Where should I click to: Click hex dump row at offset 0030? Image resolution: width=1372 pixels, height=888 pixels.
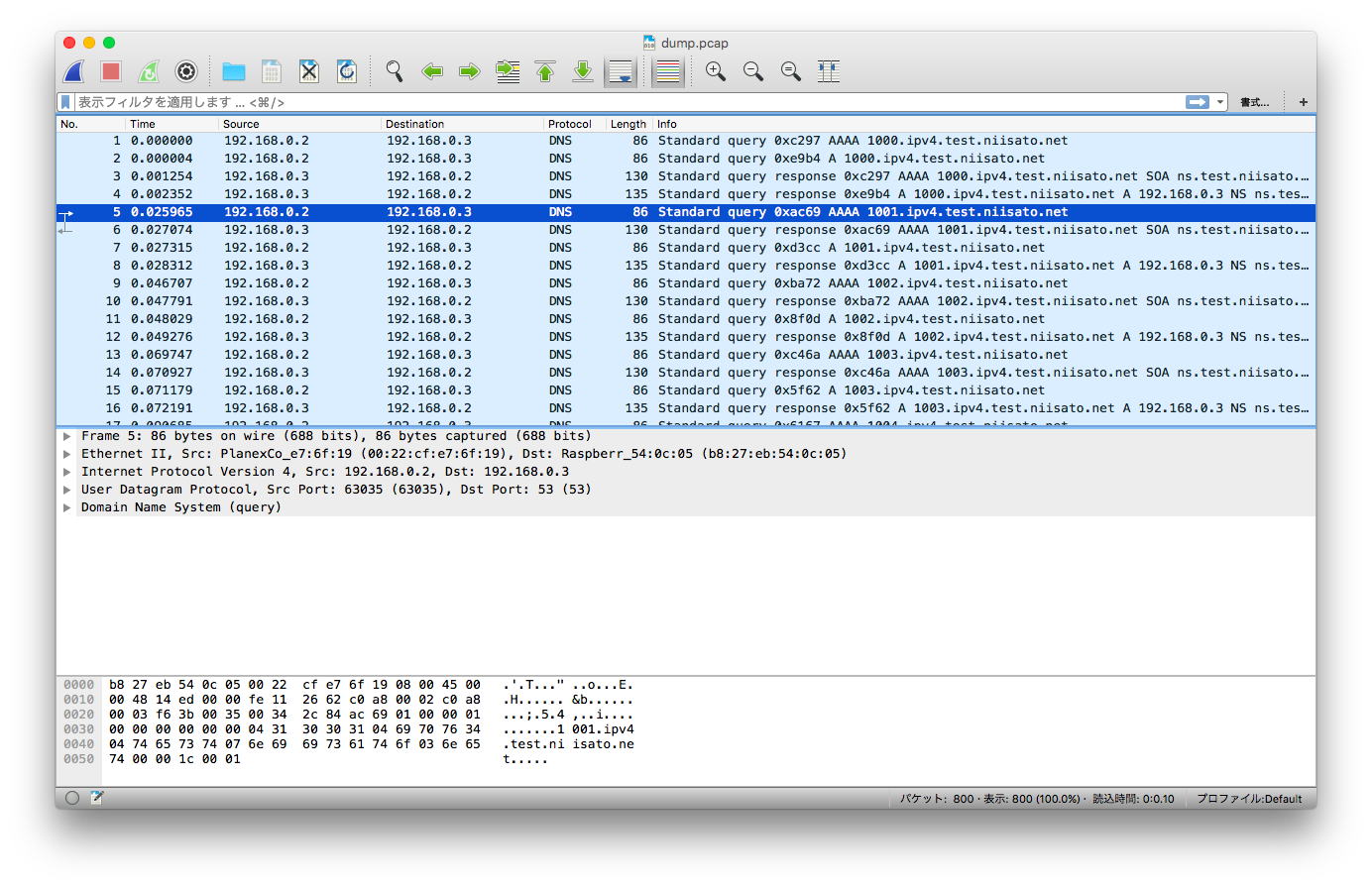click(349, 729)
